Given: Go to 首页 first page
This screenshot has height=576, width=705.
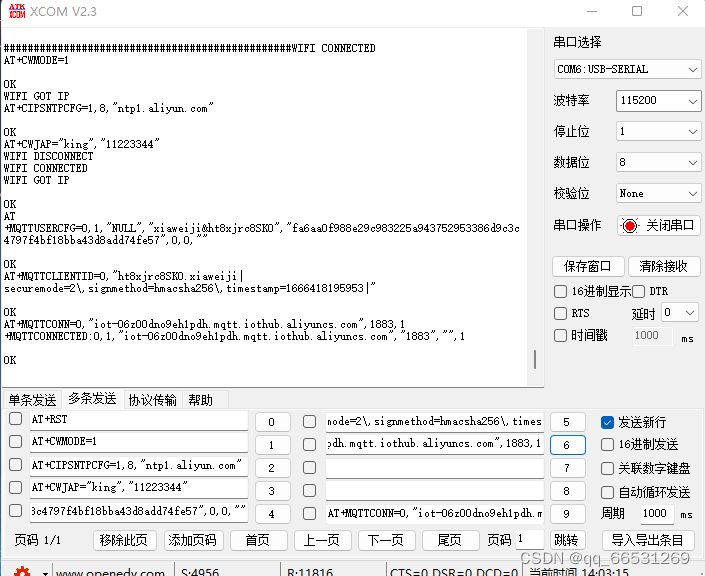Looking at the screenshot, I should click(x=258, y=540).
